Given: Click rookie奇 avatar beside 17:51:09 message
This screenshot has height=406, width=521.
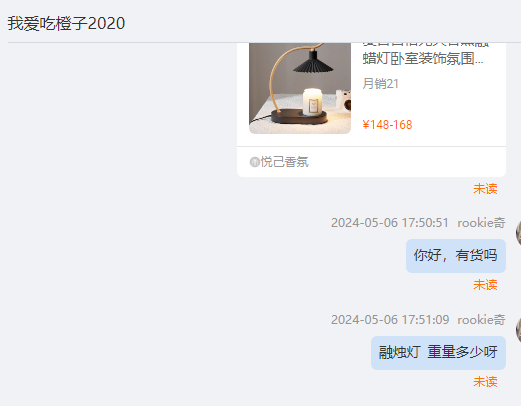Looking at the screenshot, I should click(518, 330).
